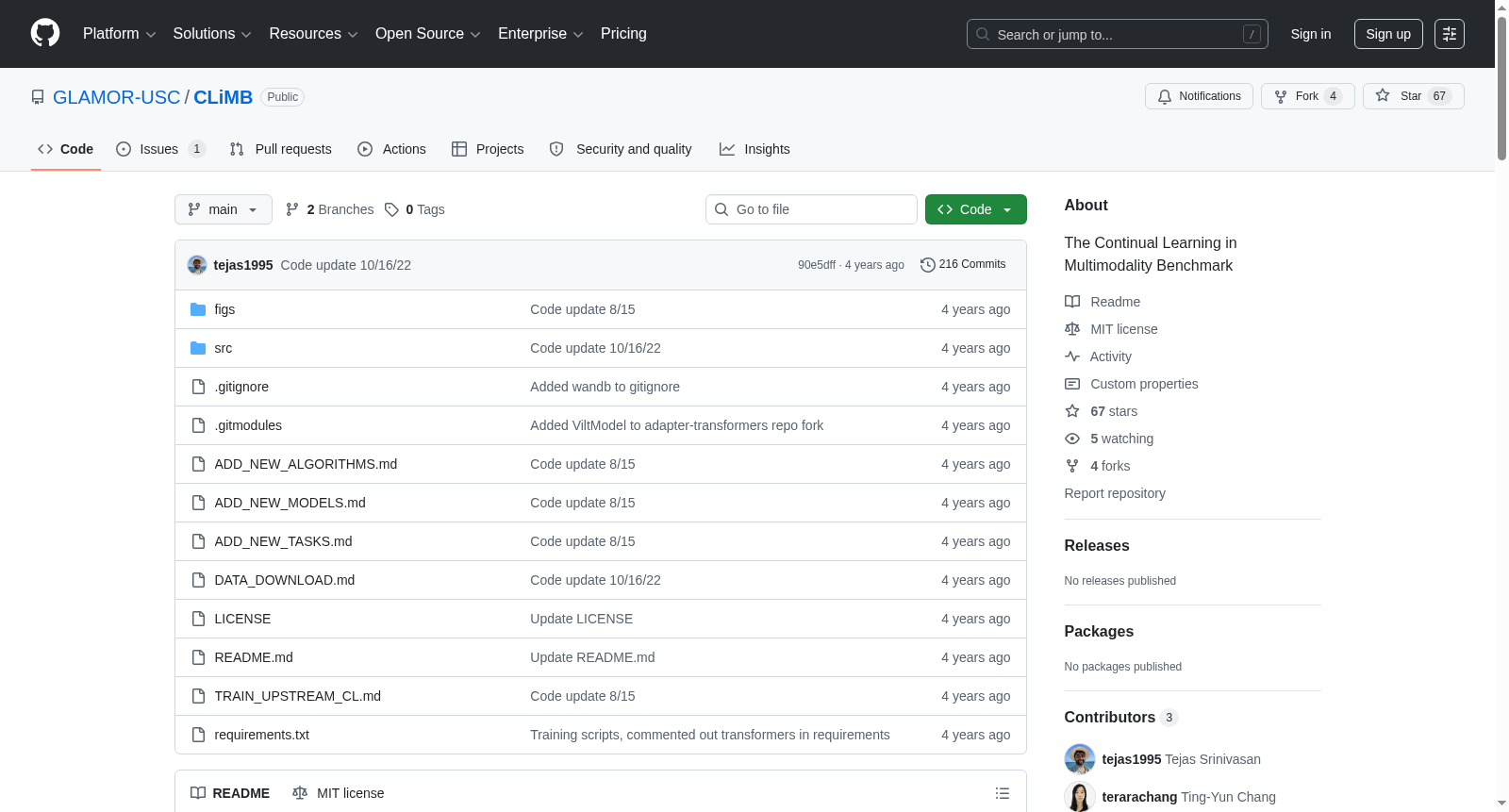Image resolution: width=1509 pixels, height=812 pixels.
Task: Open the main branch selector dropdown
Action: pyautogui.click(x=224, y=209)
